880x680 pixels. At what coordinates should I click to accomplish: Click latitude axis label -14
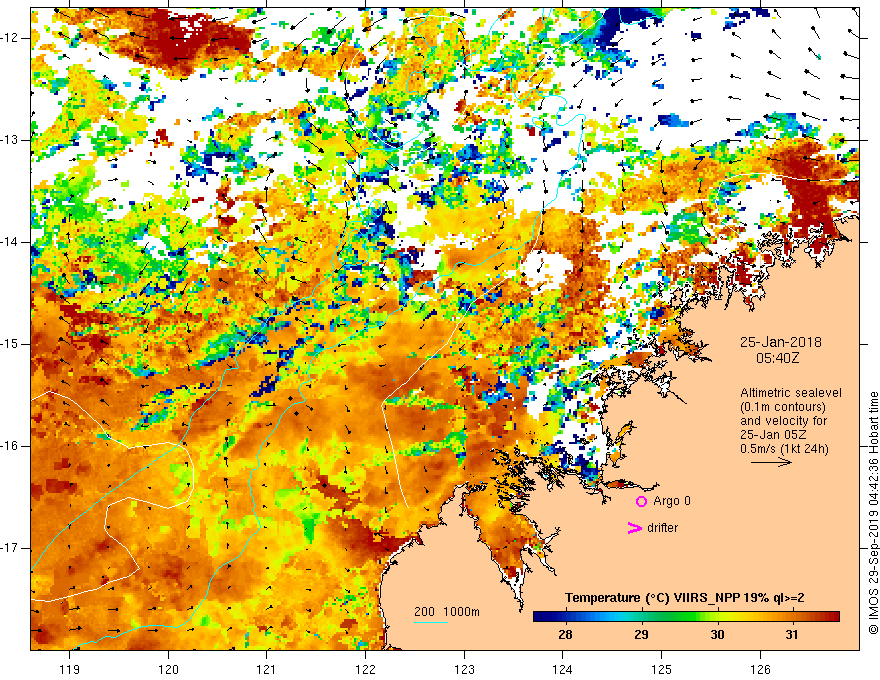10,242
